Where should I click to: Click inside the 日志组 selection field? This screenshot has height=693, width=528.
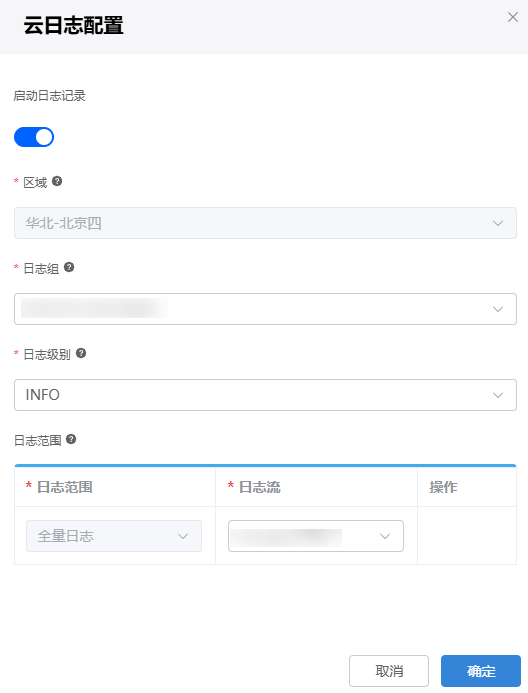click(x=265, y=309)
